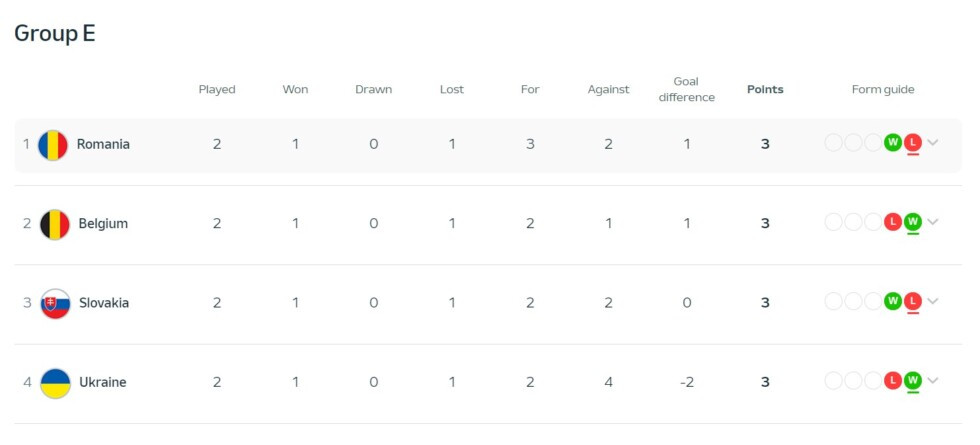
Task: Expand Slovakia's row details chevron
Action: pos(933,301)
